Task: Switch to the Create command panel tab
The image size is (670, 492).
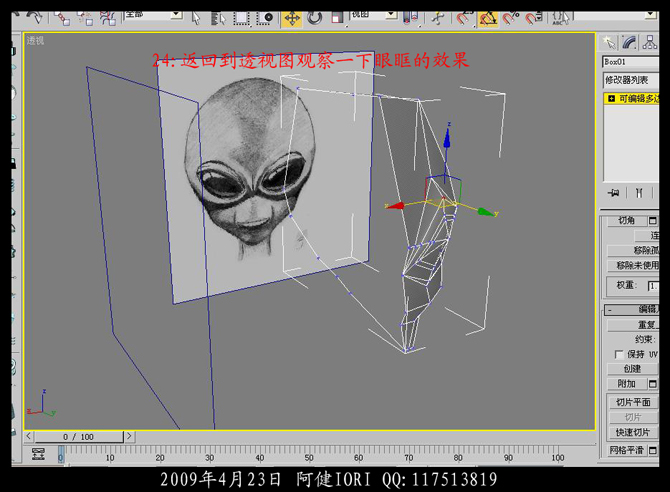Action: coord(609,42)
